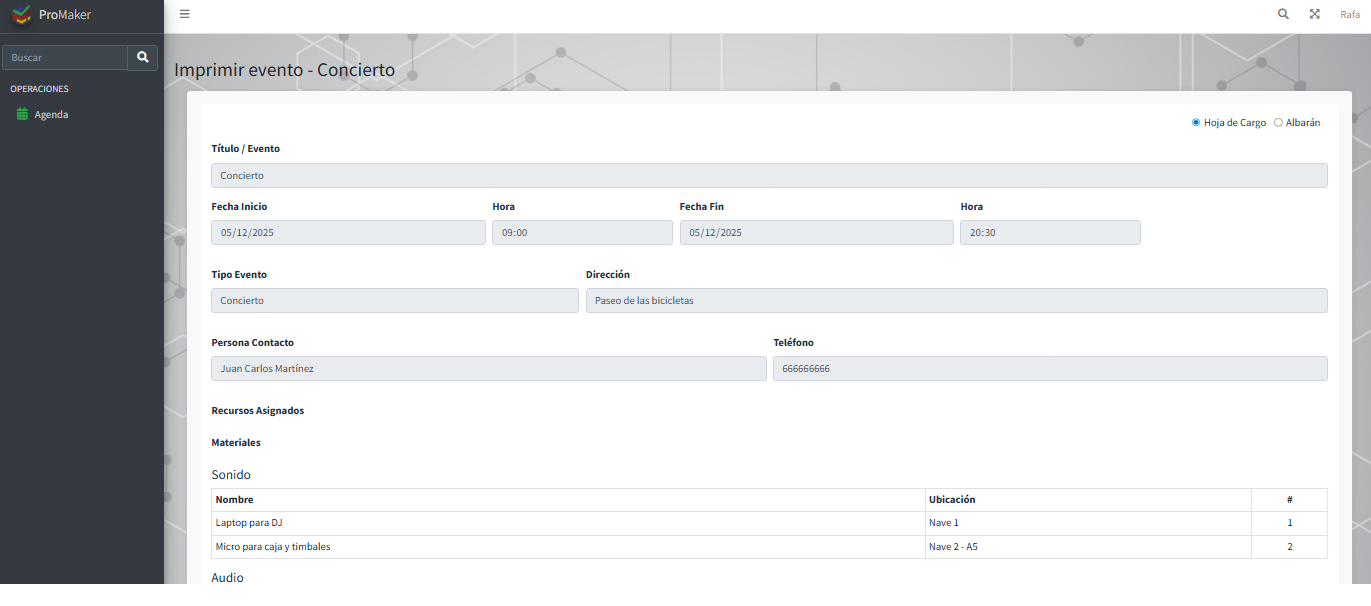Toggle the hamburger sidebar menu

(184, 14)
